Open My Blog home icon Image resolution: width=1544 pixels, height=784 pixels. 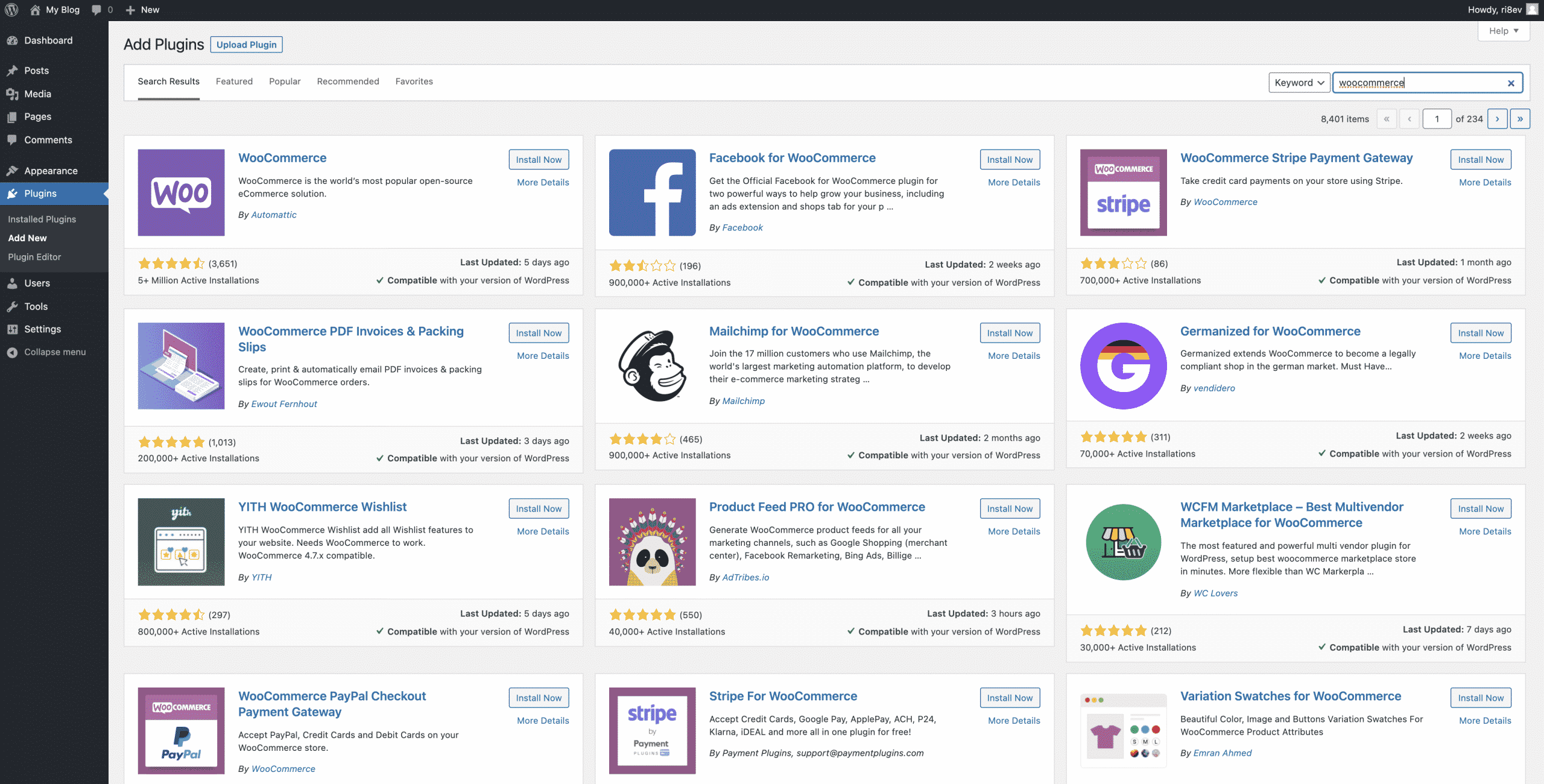pos(35,10)
